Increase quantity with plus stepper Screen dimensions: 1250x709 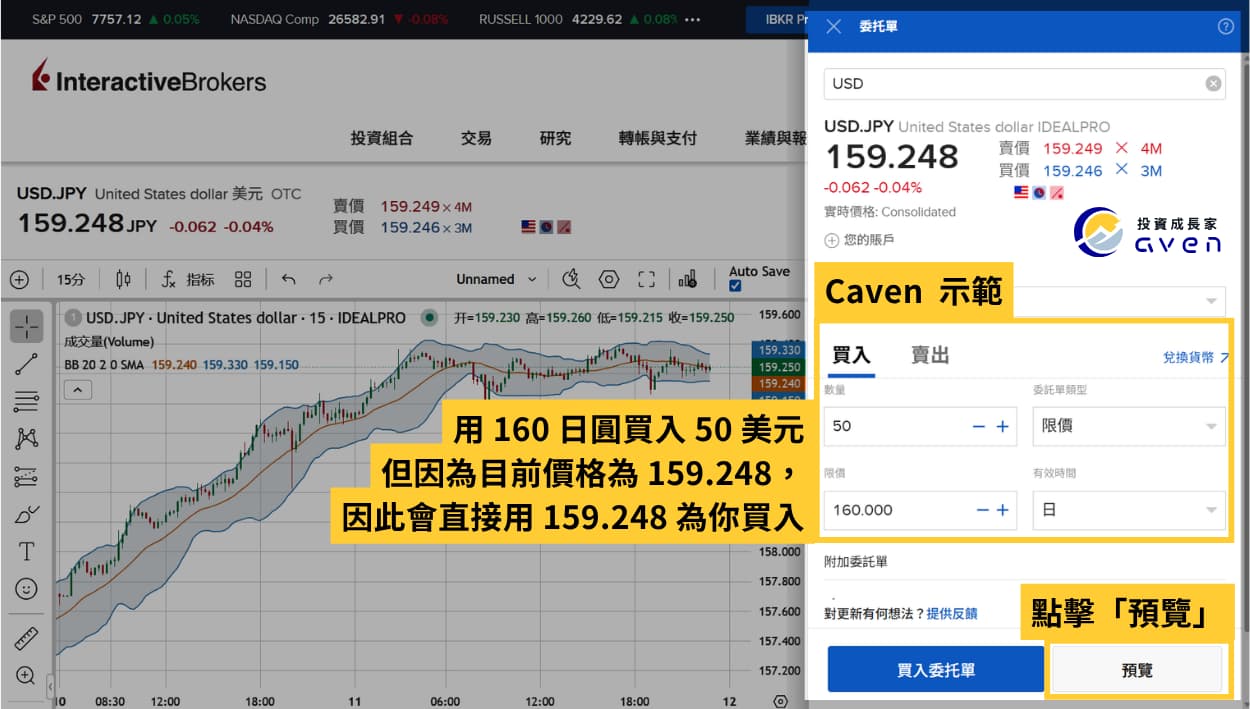[x=1003, y=426]
